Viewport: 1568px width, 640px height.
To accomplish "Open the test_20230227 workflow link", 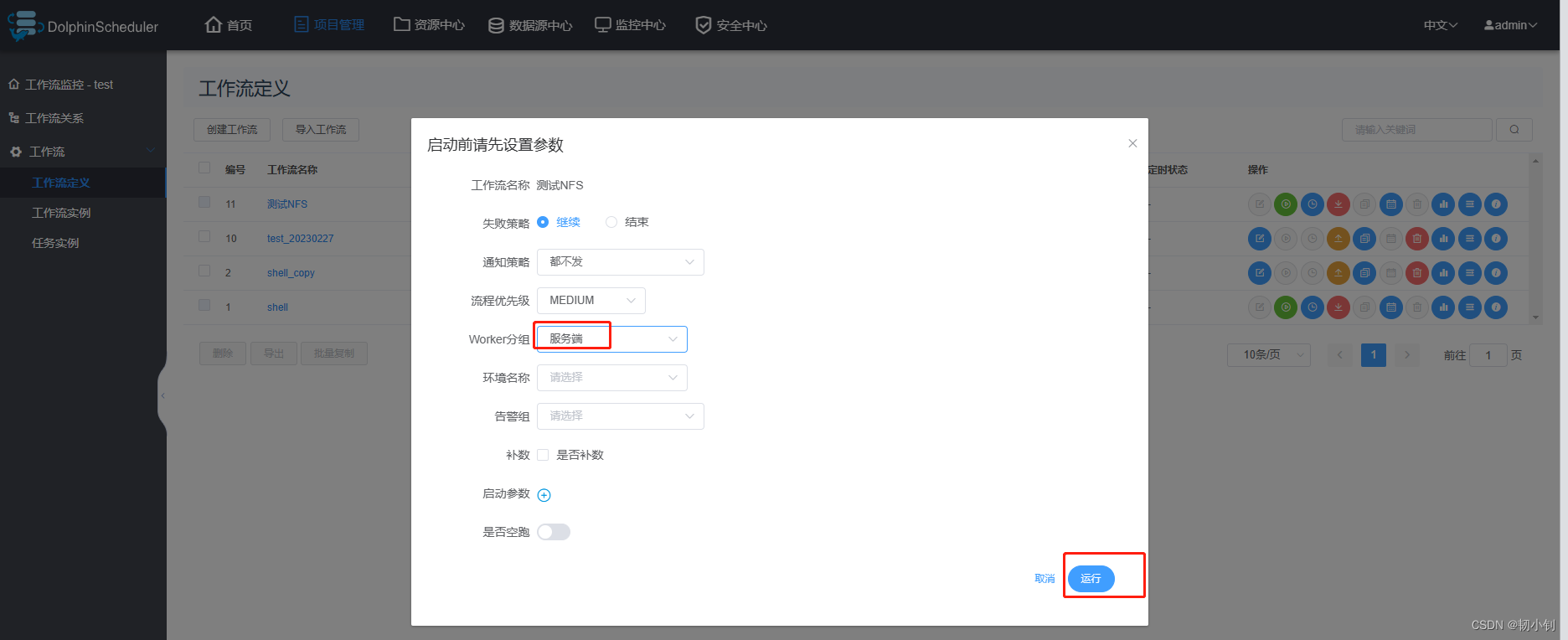I will (300, 239).
